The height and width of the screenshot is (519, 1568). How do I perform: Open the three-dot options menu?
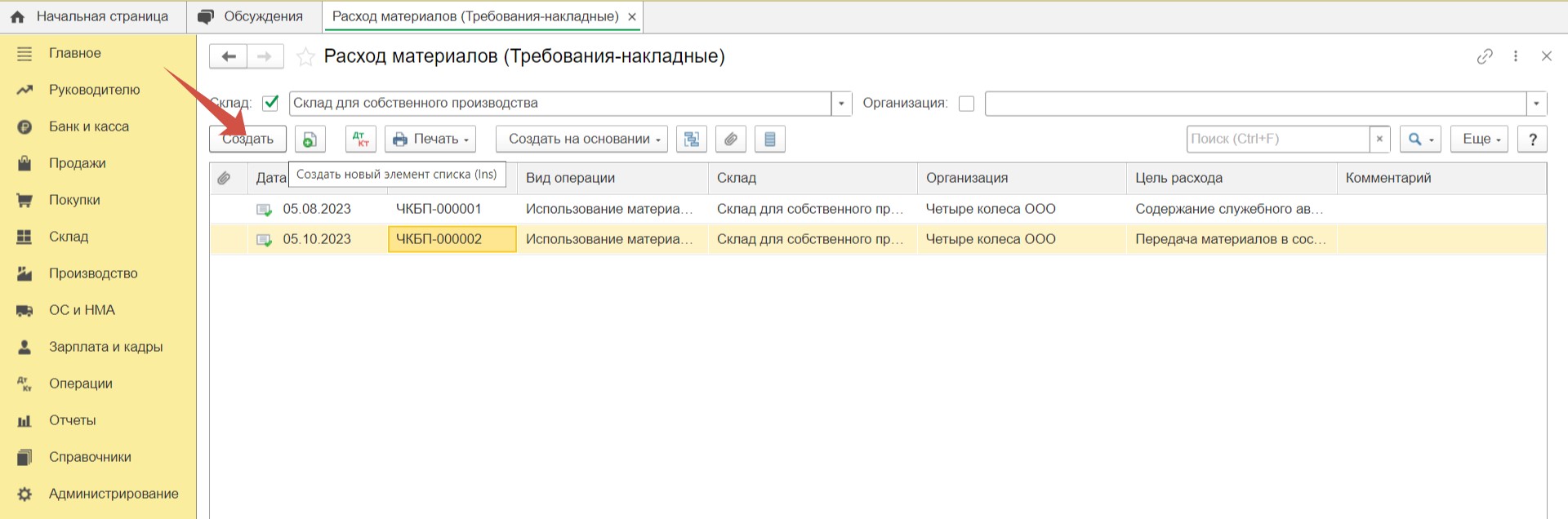click(x=1516, y=56)
